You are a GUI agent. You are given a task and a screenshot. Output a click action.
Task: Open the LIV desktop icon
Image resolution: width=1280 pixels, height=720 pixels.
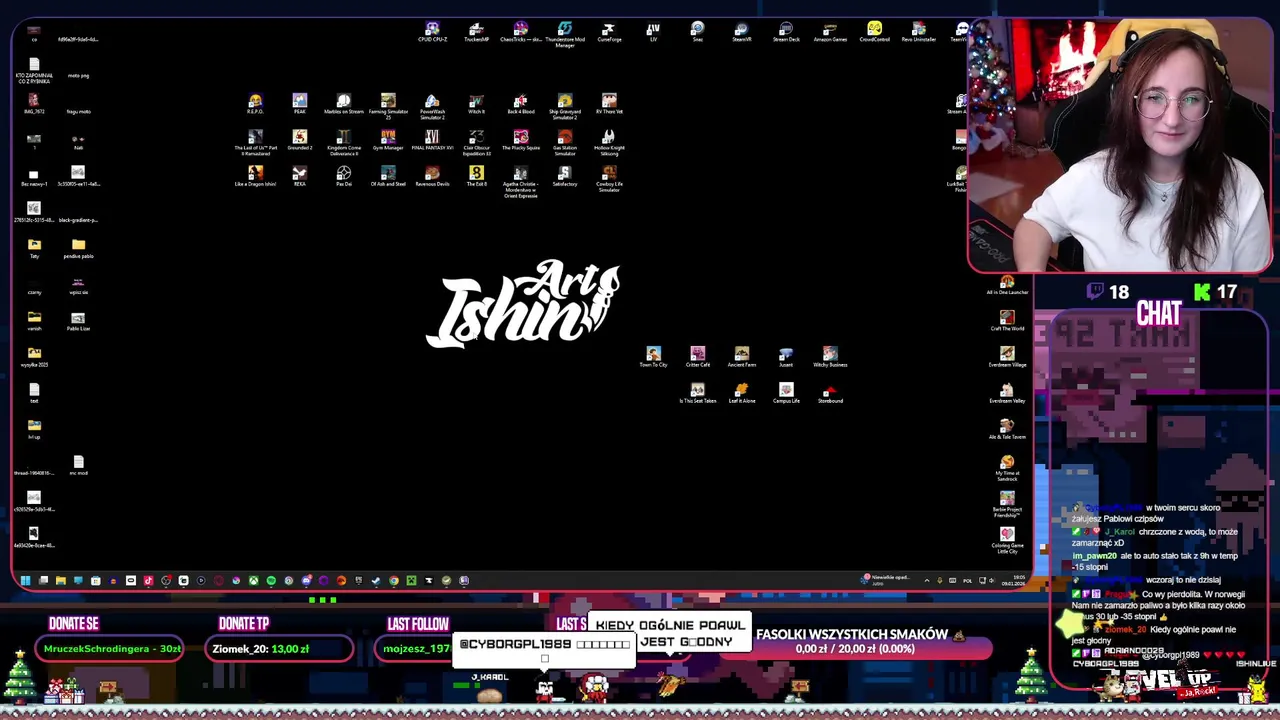tap(653, 32)
